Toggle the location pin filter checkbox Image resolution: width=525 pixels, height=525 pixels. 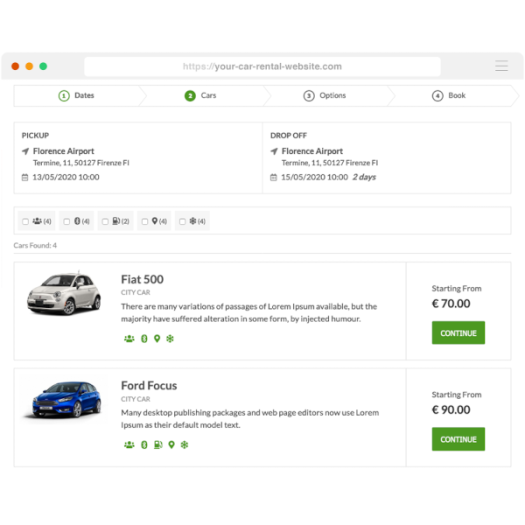point(145,221)
